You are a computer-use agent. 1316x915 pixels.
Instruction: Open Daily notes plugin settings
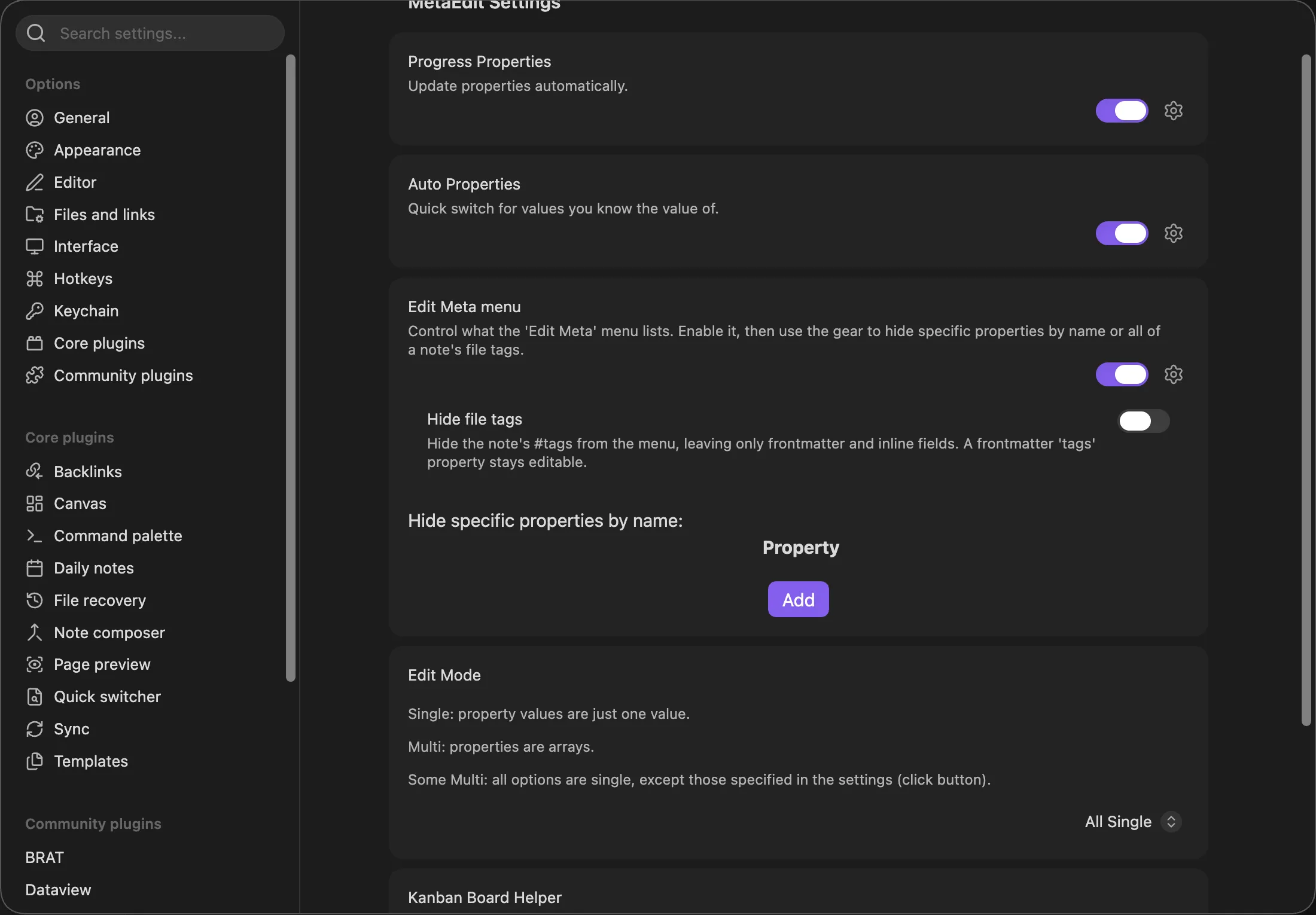click(x=94, y=568)
